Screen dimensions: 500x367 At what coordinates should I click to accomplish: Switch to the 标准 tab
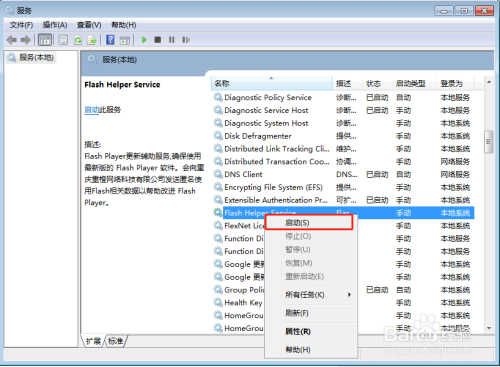(115, 341)
